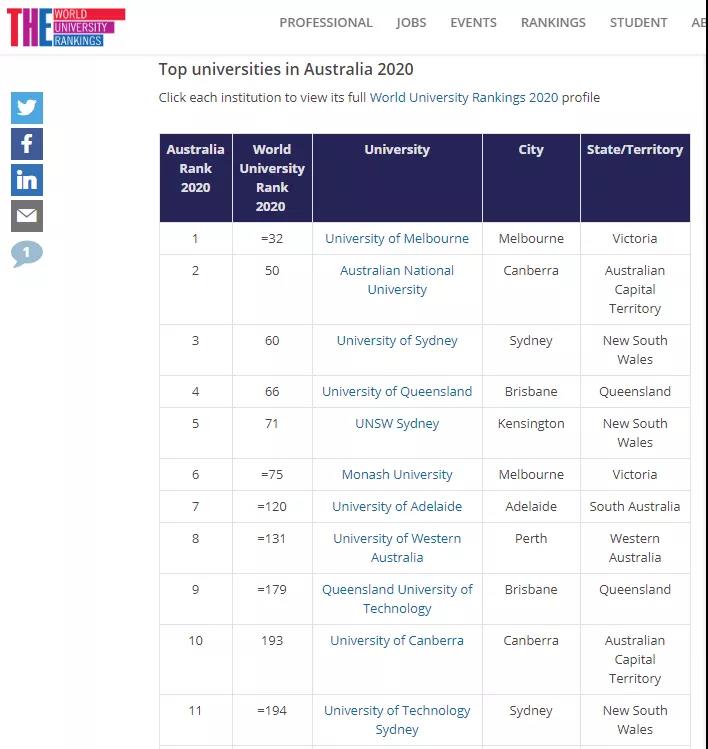Open the Monash University profile

397,474
